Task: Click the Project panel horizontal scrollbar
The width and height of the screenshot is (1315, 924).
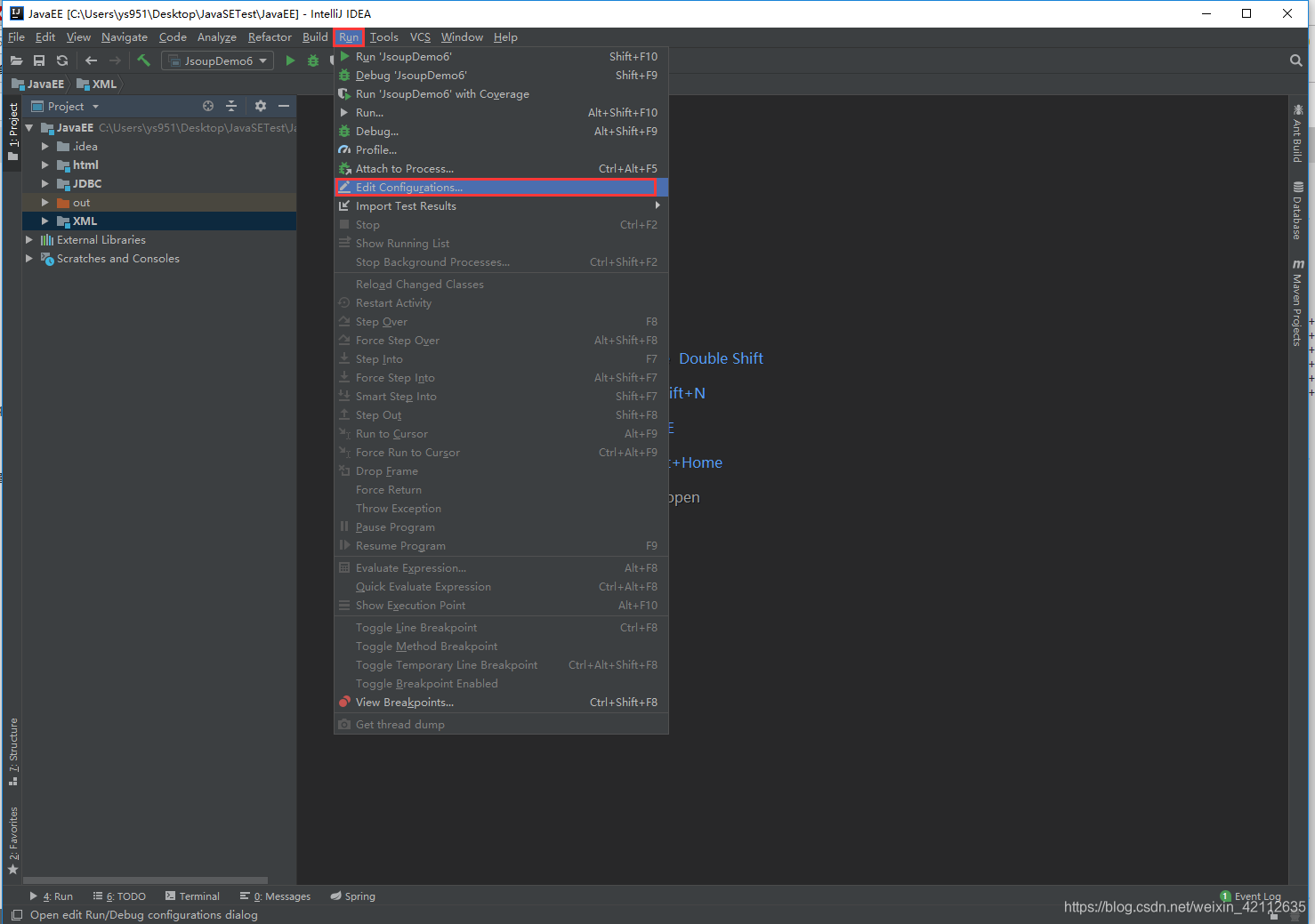Action: (x=146, y=880)
